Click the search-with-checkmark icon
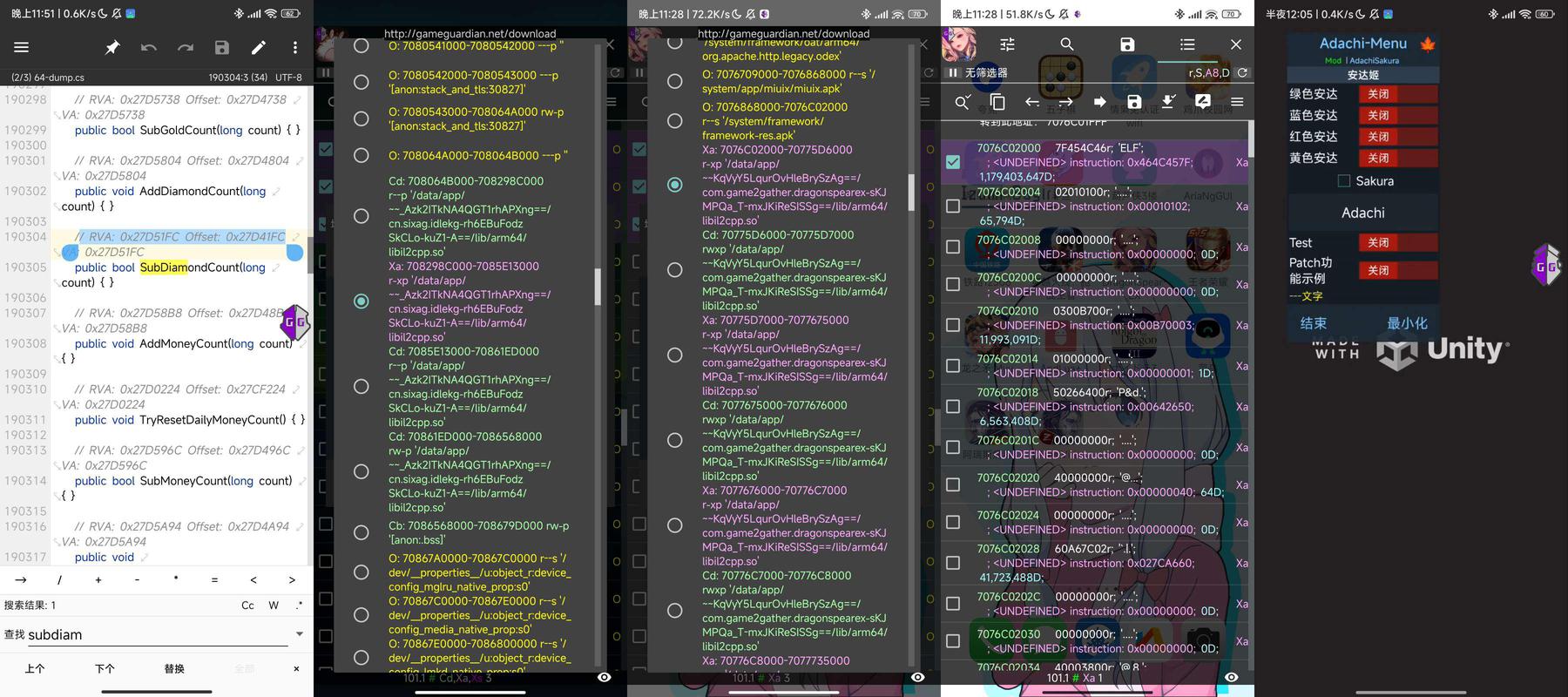 [x=962, y=102]
